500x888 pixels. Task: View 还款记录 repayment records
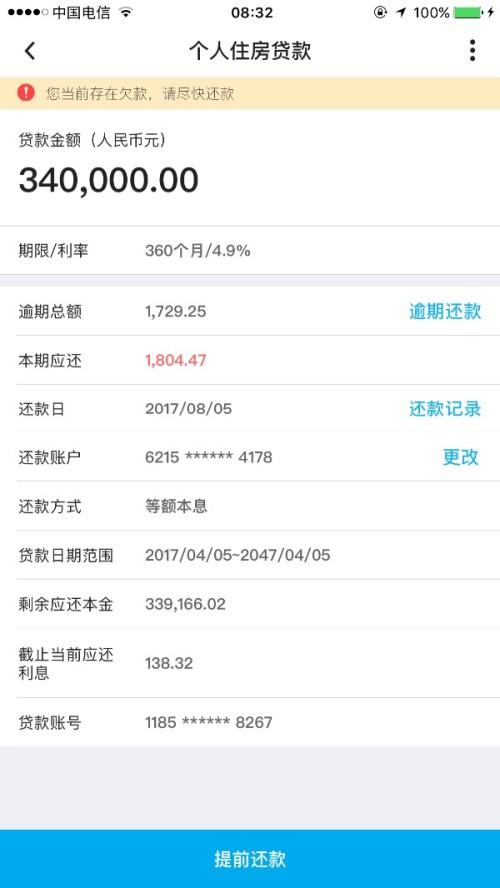coord(445,408)
